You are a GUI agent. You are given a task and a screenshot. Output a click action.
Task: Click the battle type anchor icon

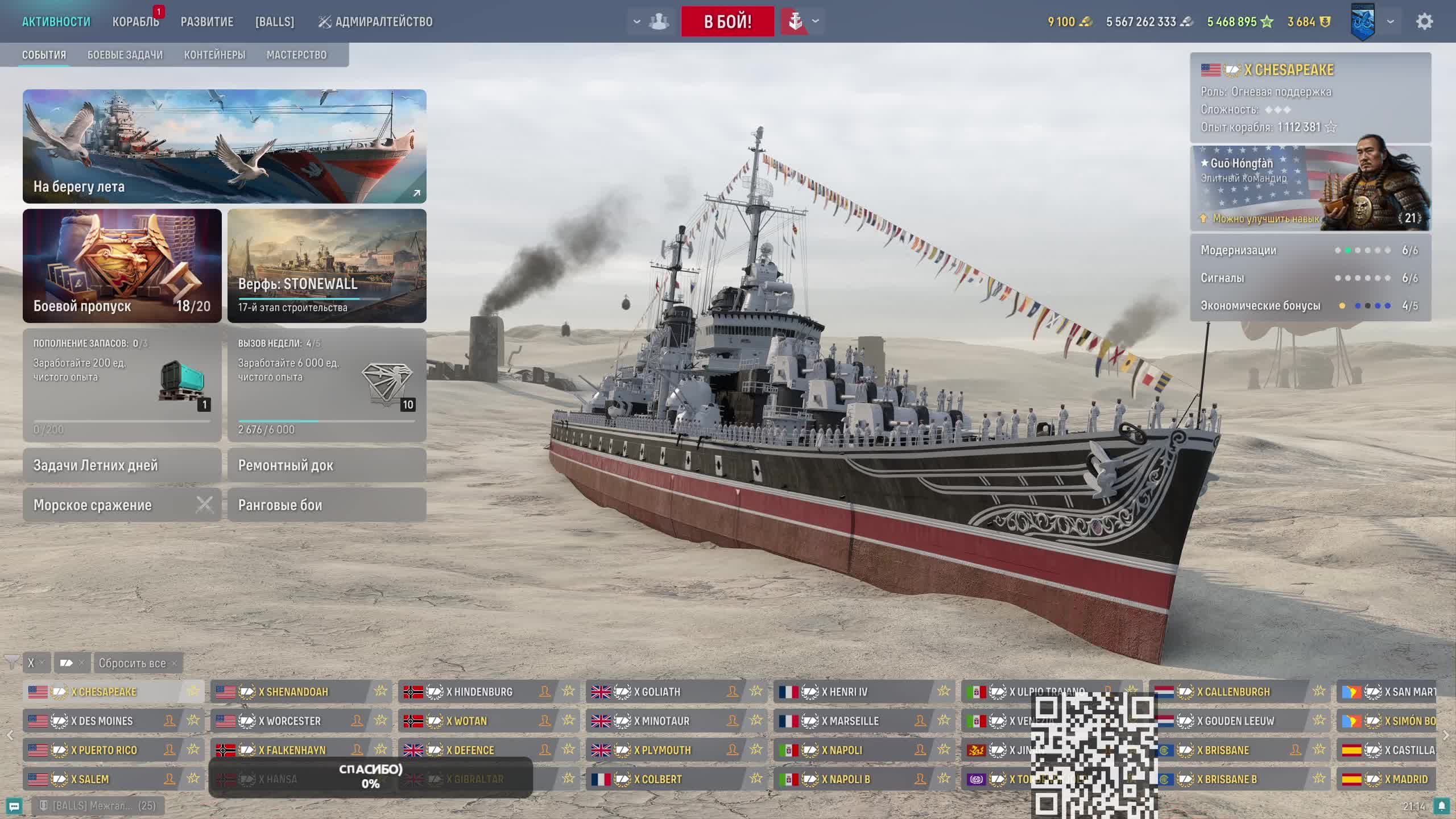pyautogui.click(x=795, y=22)
